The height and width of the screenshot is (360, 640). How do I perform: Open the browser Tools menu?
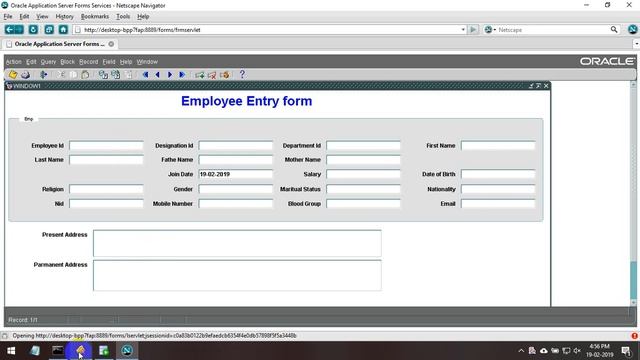coord(123,16)
